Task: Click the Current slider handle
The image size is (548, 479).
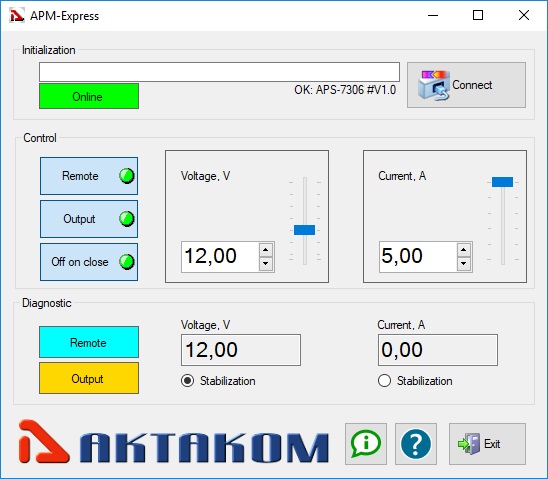Action: (502, 182)
